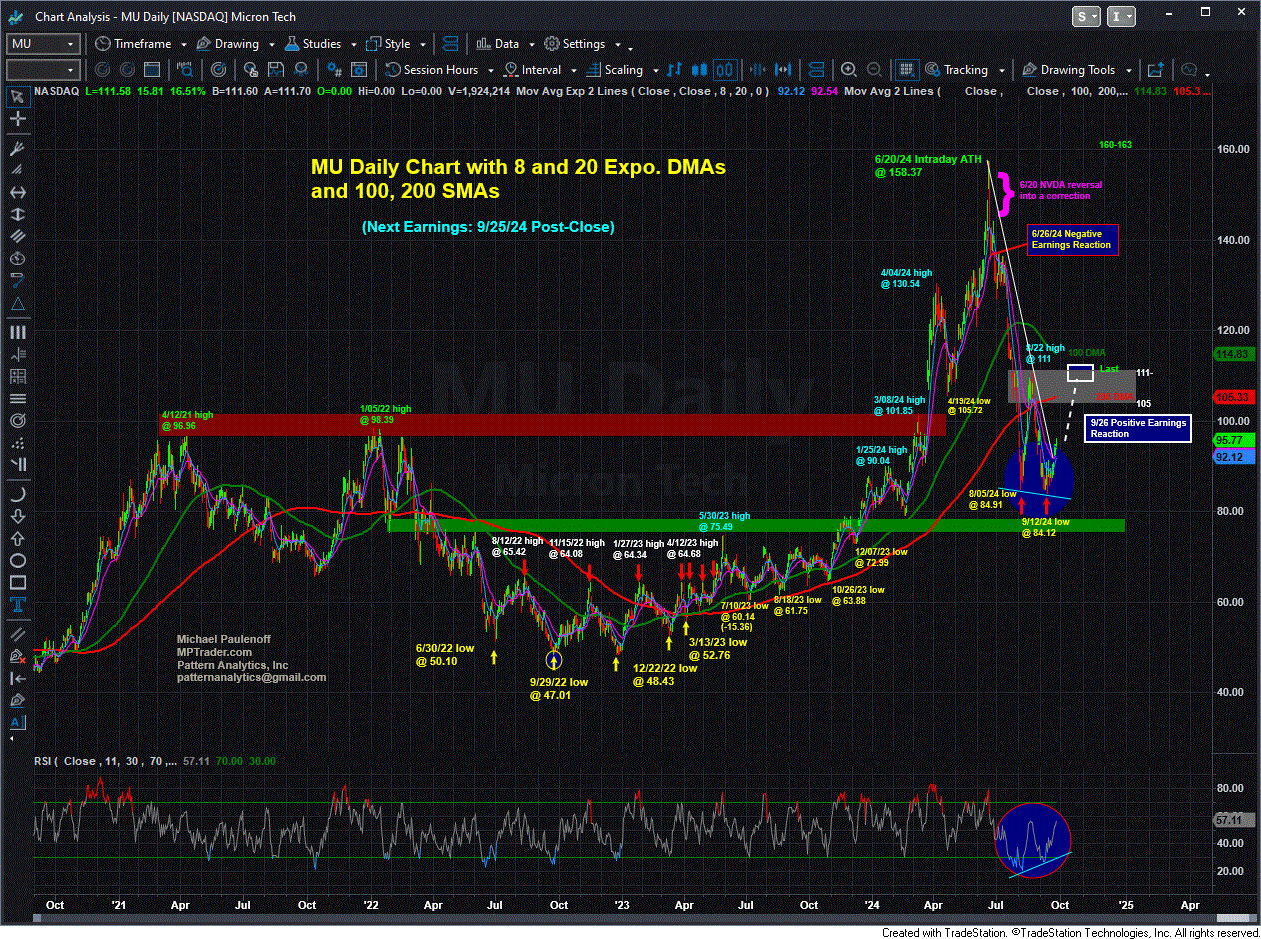Screen dimensions: 1261x939
Task: Open the MU symbol dropdown
Action: [70, 44]
